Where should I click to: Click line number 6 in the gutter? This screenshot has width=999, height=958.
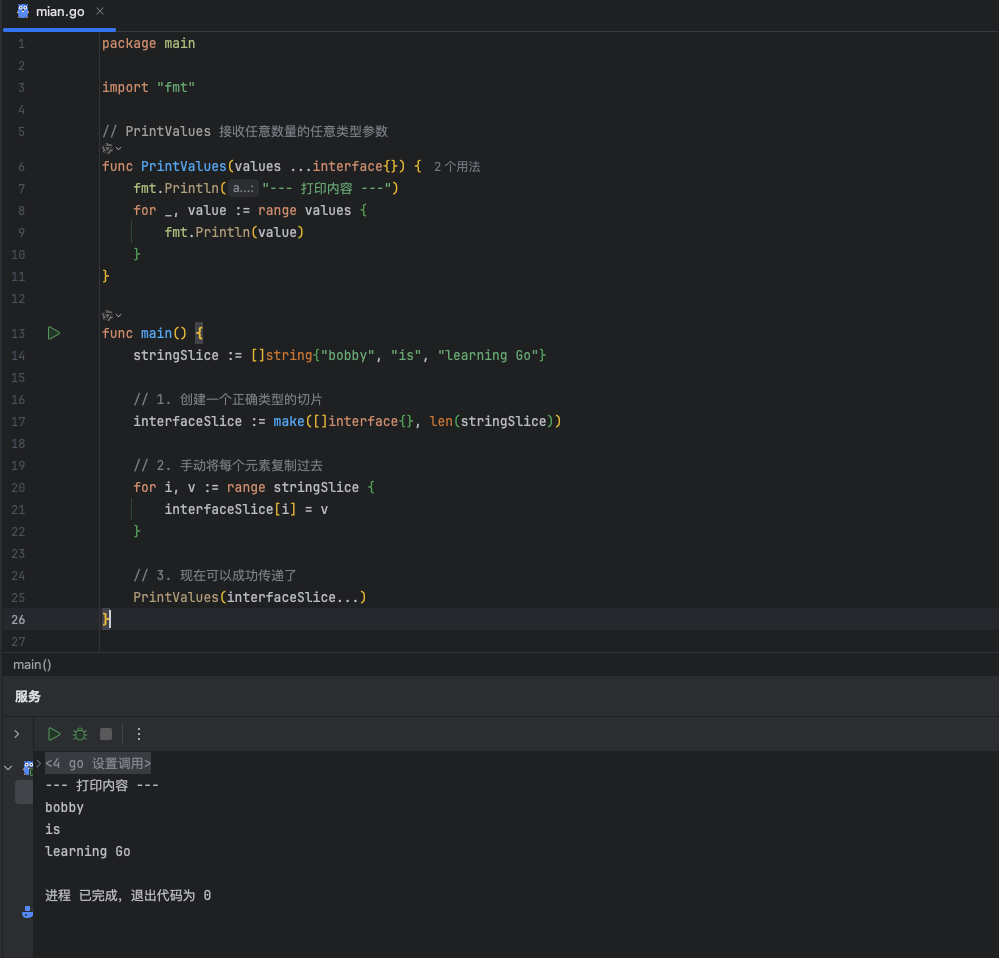[21, 167]
